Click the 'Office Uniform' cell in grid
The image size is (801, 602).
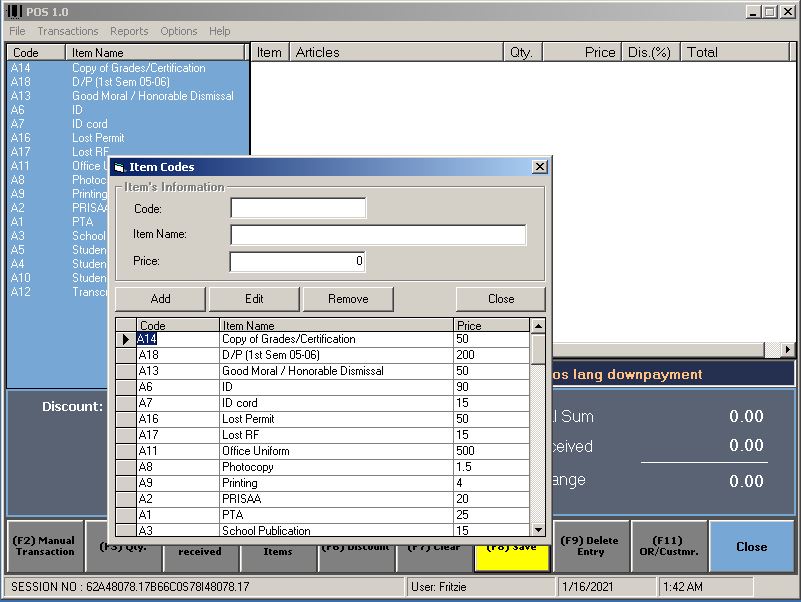pos(336,451)
